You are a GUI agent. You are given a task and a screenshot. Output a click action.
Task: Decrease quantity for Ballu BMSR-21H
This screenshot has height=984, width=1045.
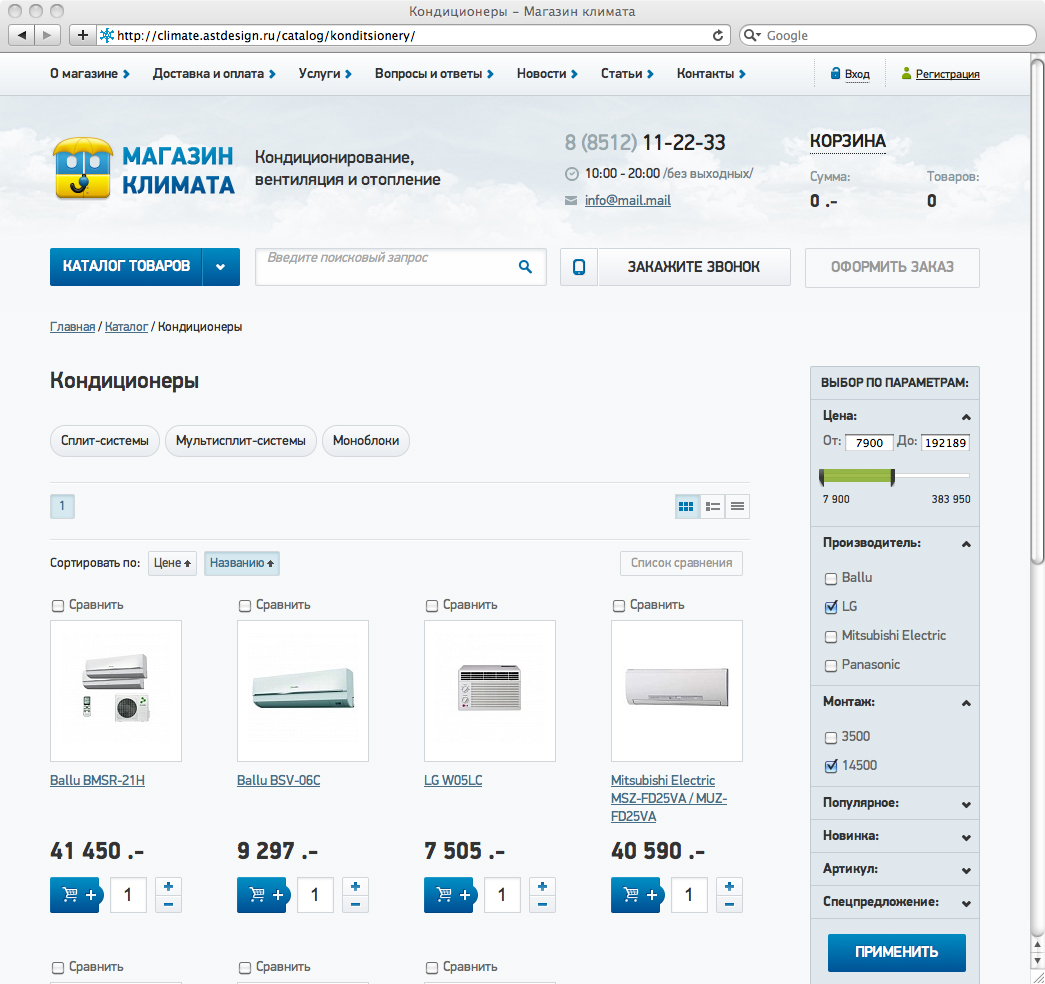tap(168, 904)
